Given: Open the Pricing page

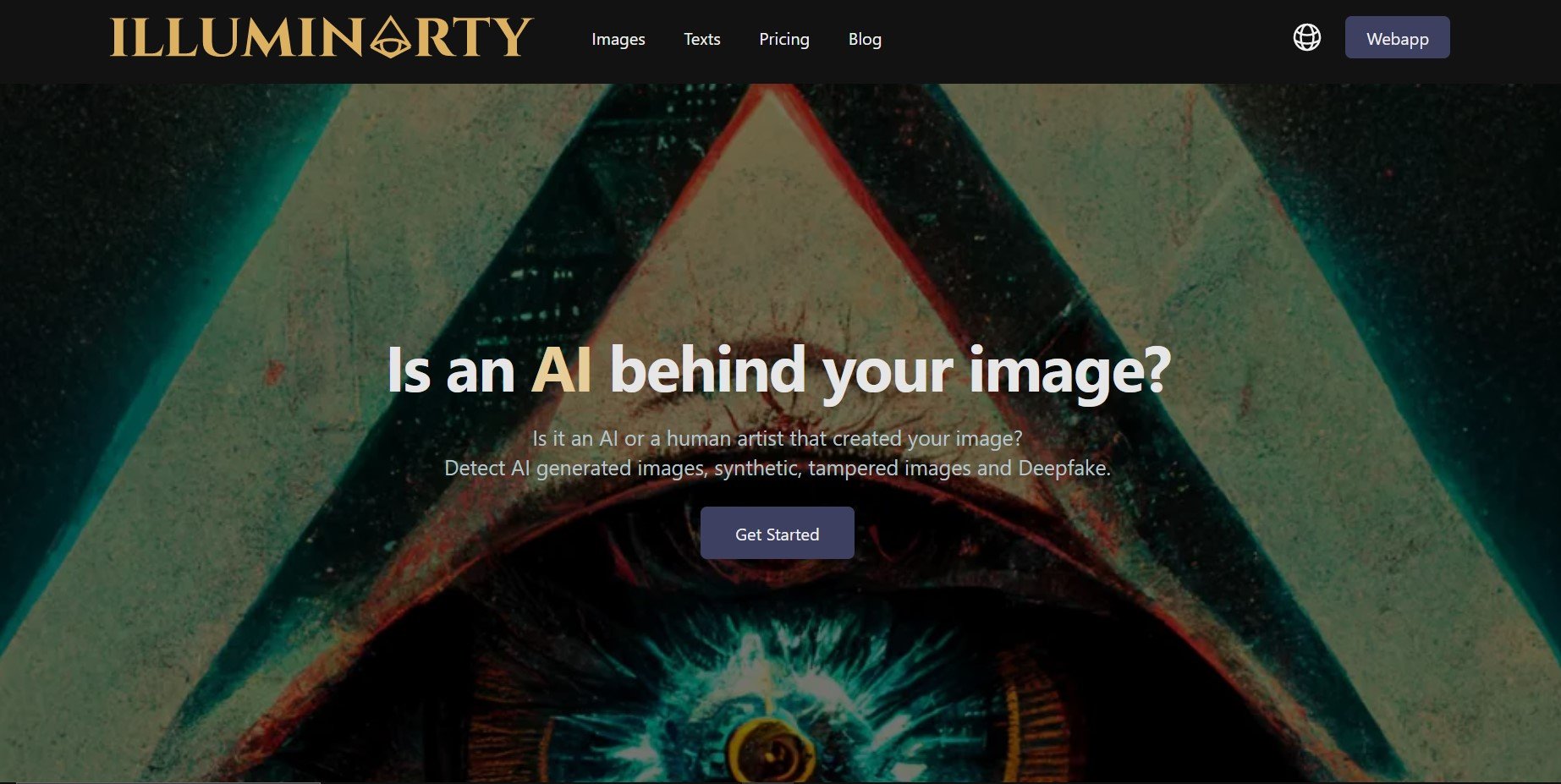Looking at the screenshot, I should pyautogui.click(x=783, y=39).
